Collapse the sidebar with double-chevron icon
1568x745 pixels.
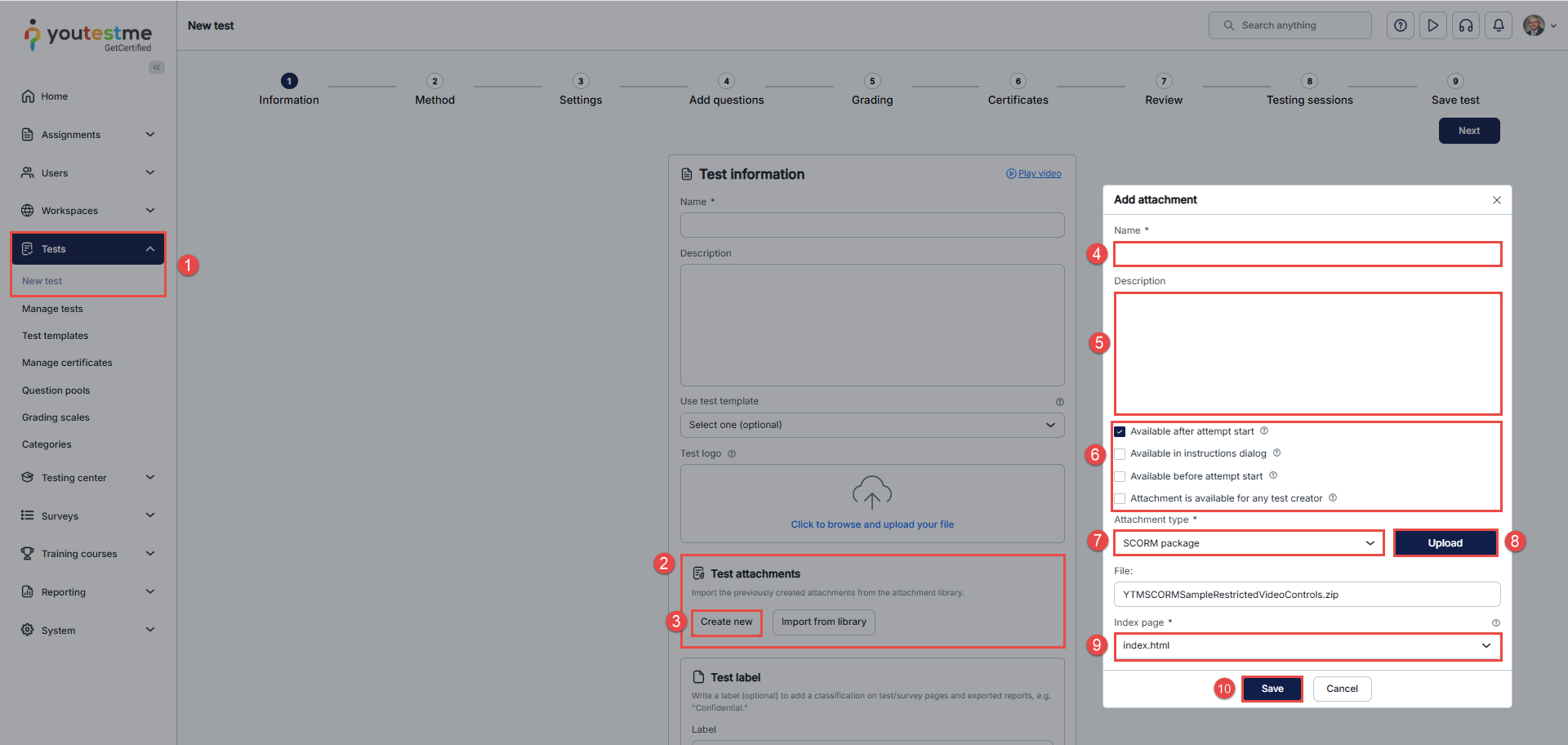156,68
